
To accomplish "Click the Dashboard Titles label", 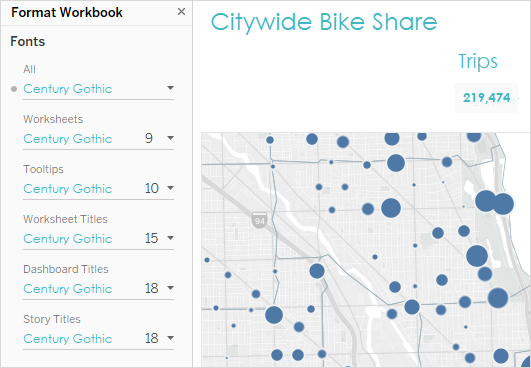I will (x=66, y=269).
